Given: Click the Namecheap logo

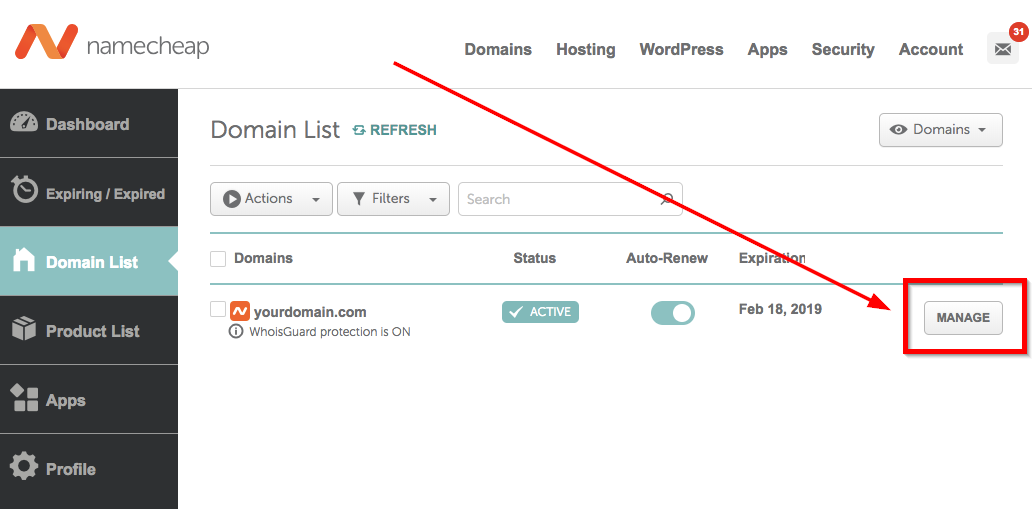Looking at the screenshot, I should tap(110, 43).
